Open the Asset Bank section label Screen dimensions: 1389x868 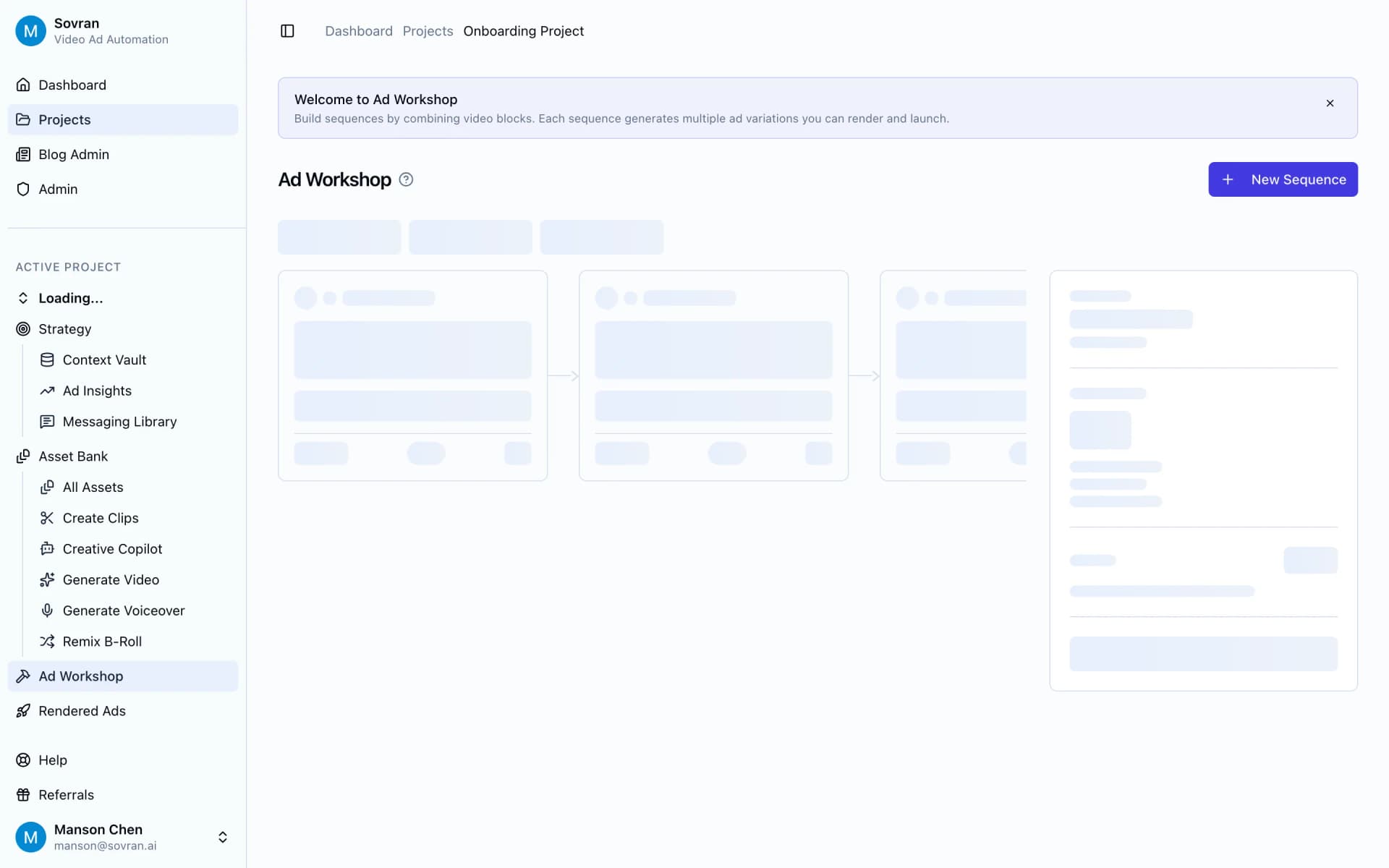tap(73, 456)
